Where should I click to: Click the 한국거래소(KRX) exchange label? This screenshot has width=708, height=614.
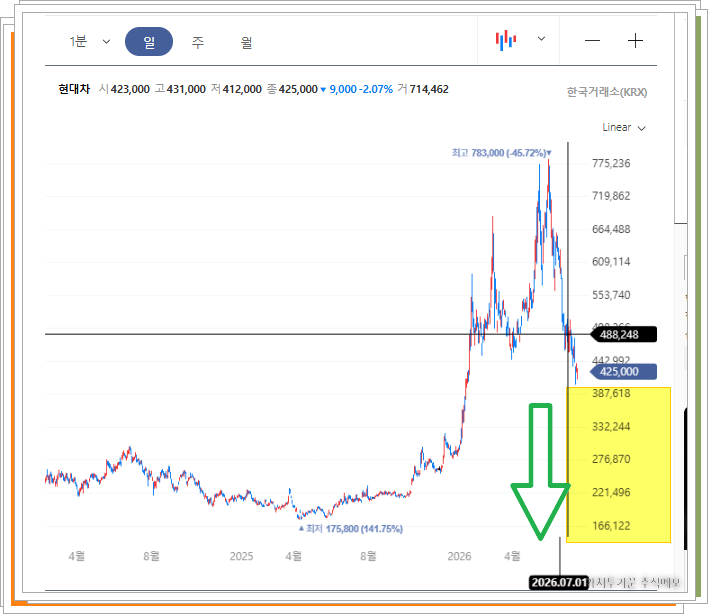pos(607,92)
